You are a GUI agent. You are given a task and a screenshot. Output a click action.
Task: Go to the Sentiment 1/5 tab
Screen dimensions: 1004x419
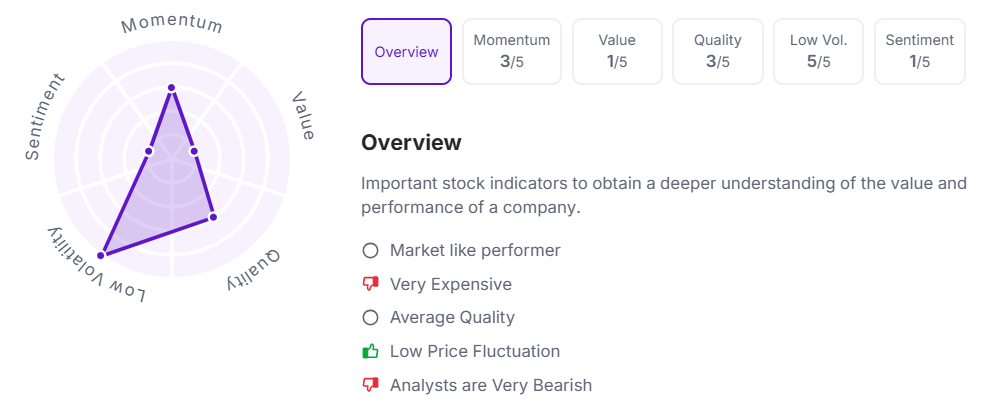coord(920,52)
